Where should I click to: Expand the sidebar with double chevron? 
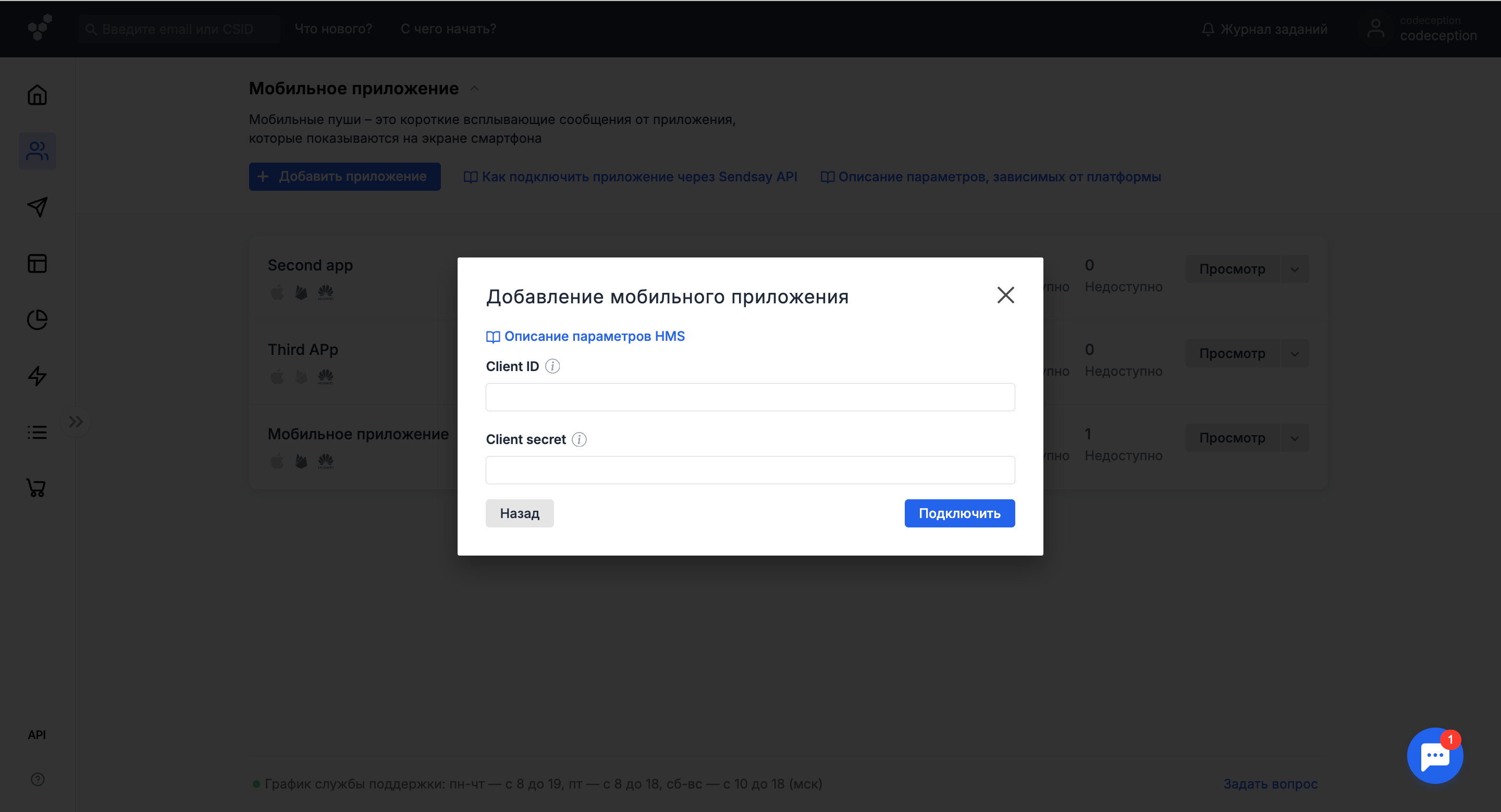(76, 422)
